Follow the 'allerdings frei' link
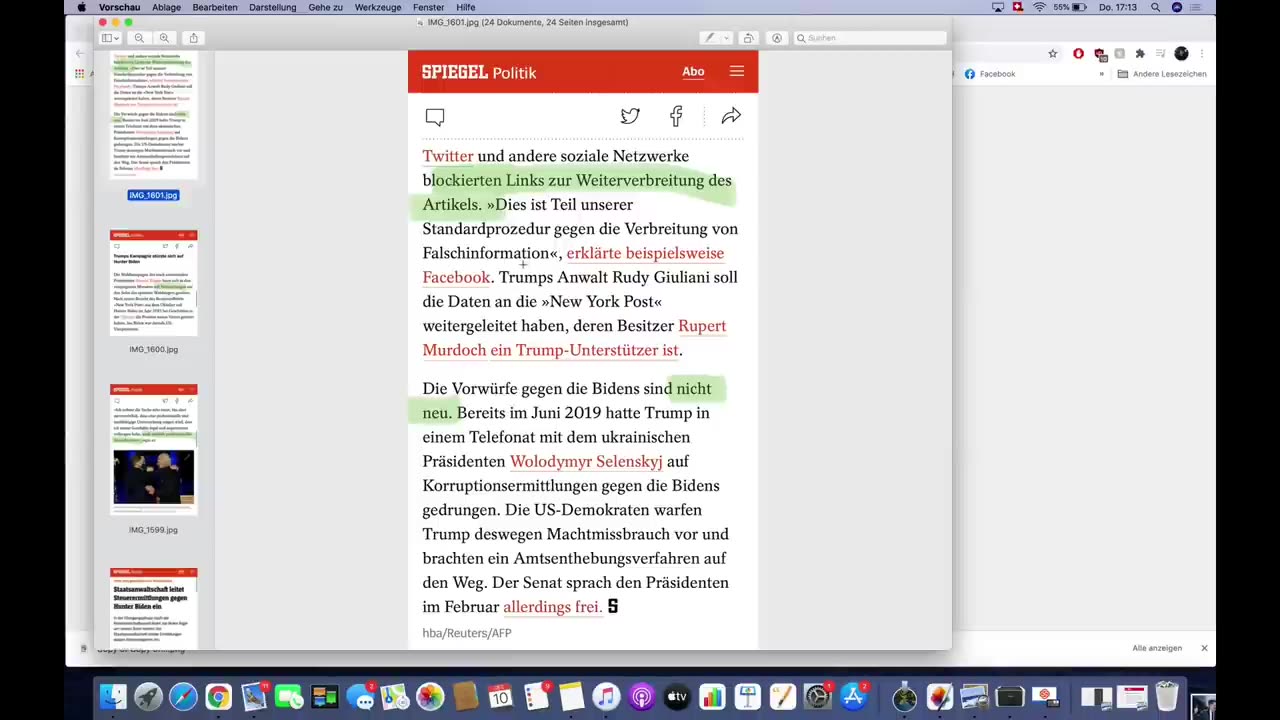 click(552, 607)
